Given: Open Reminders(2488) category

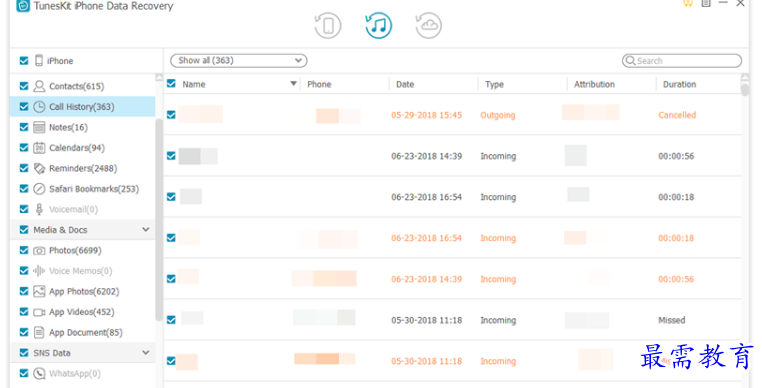Looking at the screenshot, I should tap(83, 168).
